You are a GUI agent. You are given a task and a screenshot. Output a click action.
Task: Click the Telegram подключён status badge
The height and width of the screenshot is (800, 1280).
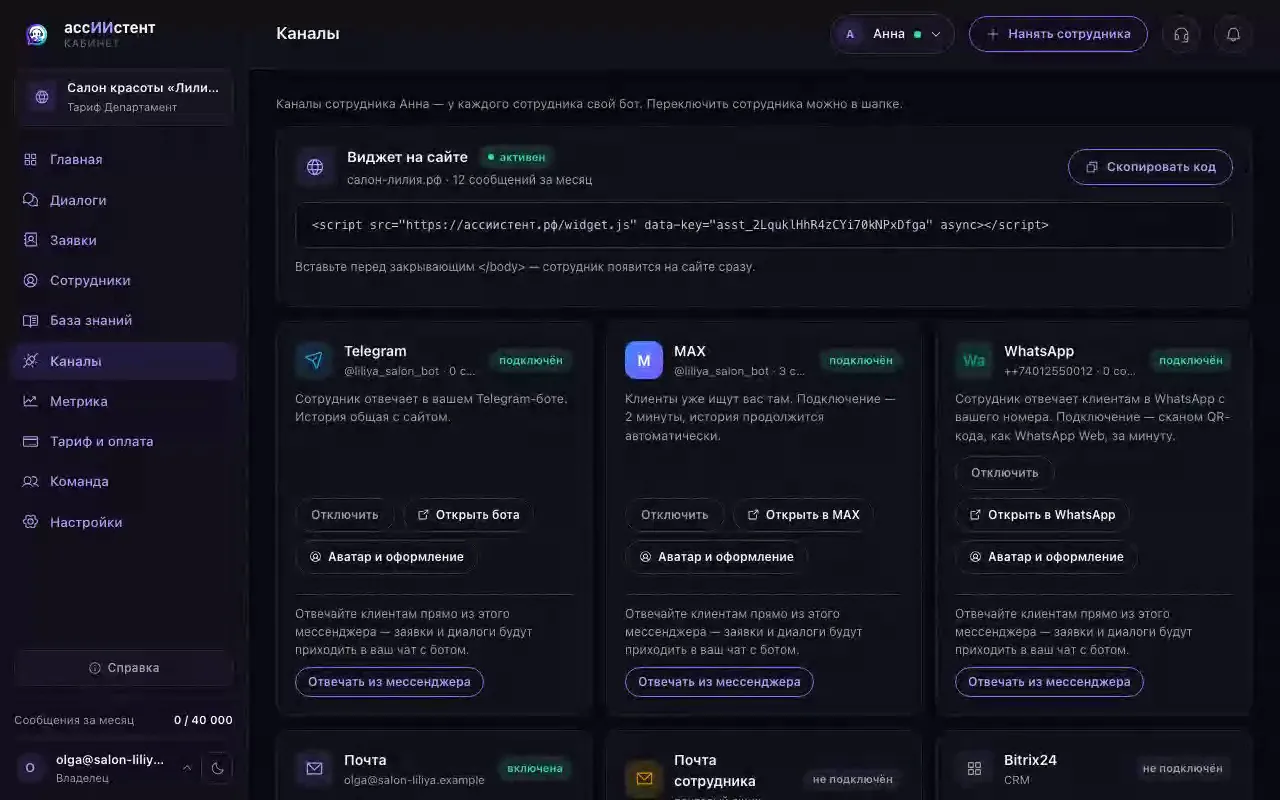coord(530,360)
